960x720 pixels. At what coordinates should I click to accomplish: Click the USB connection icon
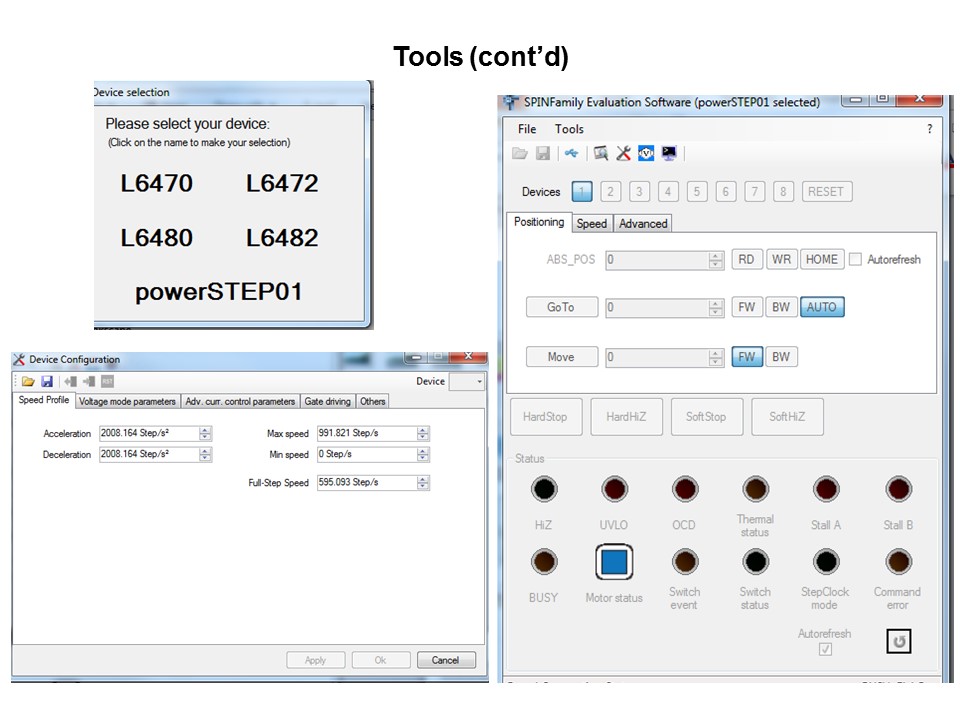[x=570, y=152]
